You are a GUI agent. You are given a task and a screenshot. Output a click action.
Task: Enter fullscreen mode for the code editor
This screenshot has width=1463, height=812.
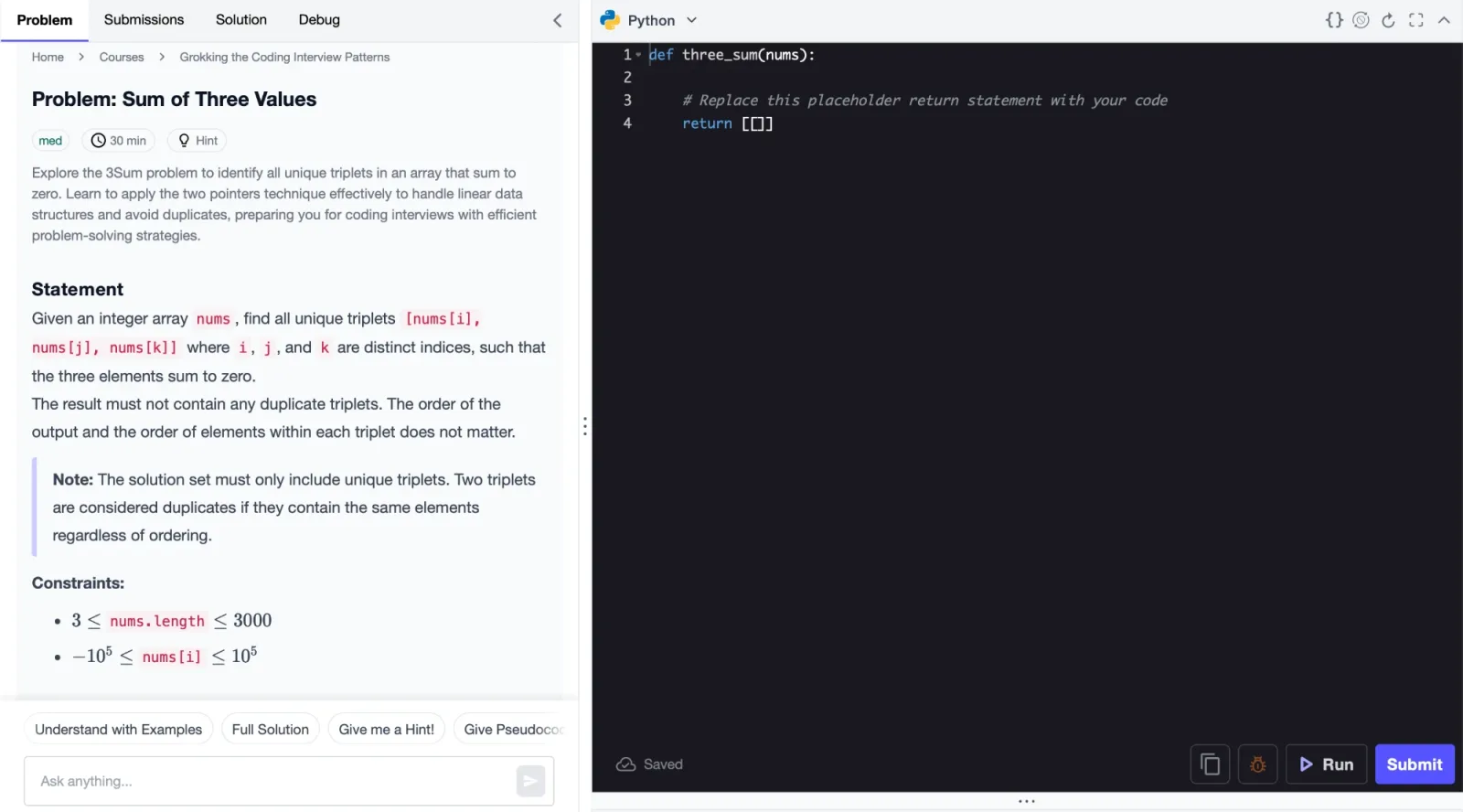click(1416, 20)
